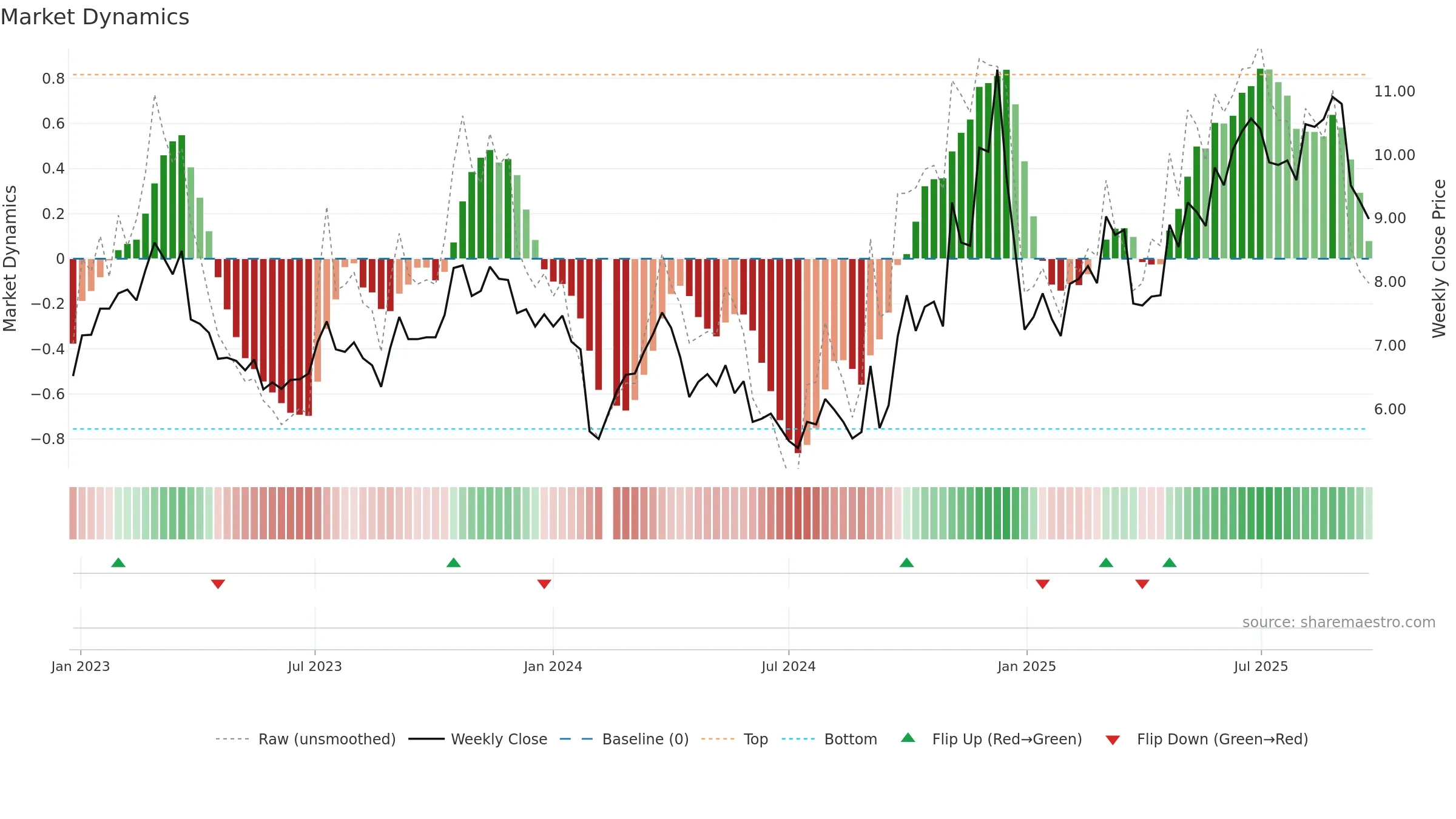
Task: Click the vertical 'Market Dynamics' left axis title
Action: (x=10, y=258)
